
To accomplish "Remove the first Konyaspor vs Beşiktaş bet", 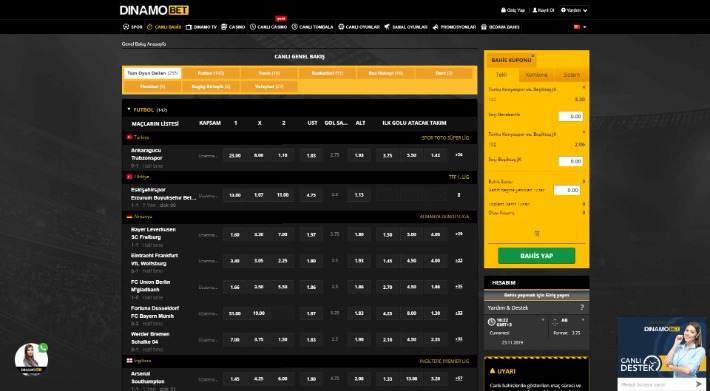I will coord(583,87).
